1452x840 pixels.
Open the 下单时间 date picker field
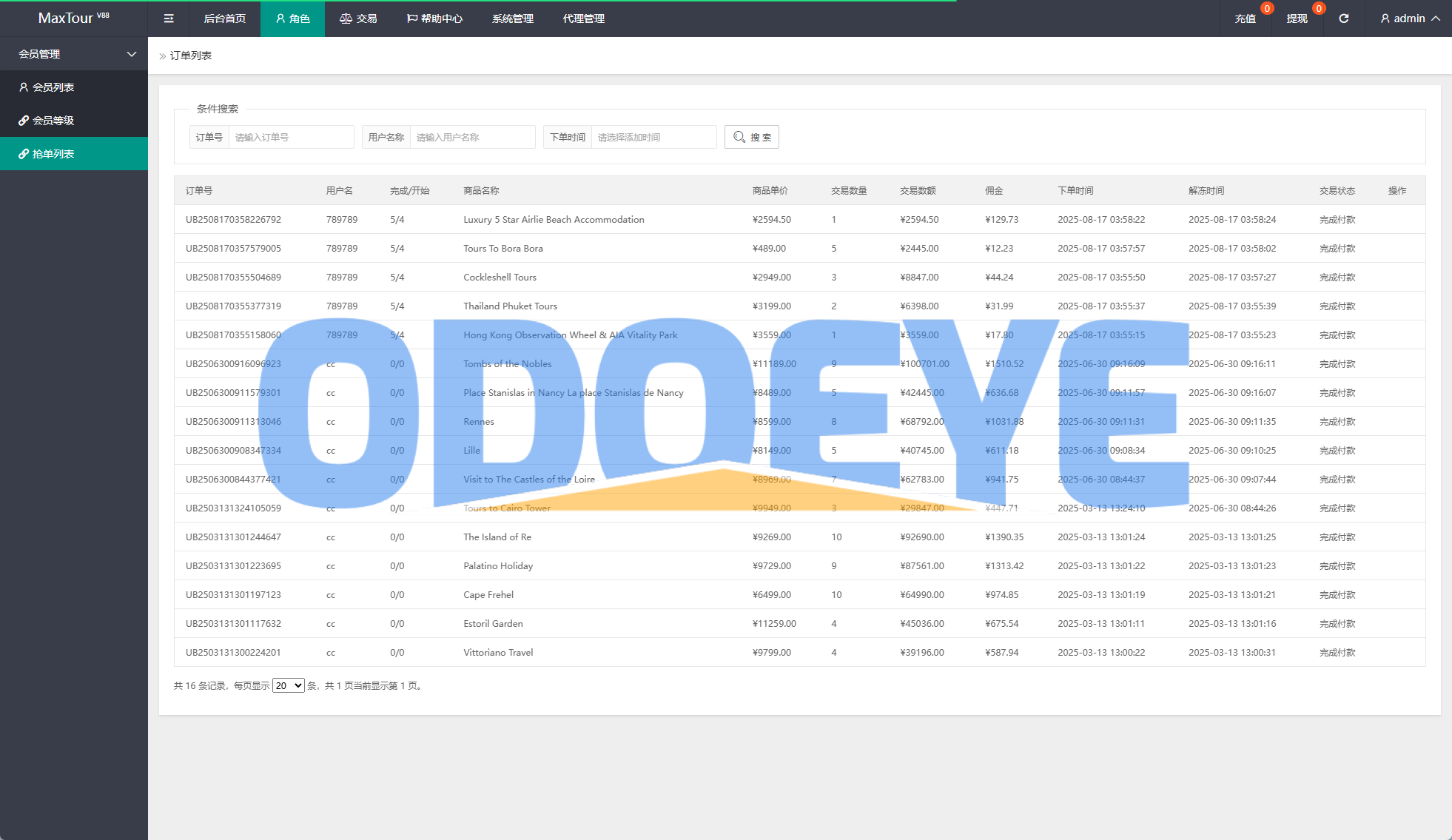[x=653, y=137]
